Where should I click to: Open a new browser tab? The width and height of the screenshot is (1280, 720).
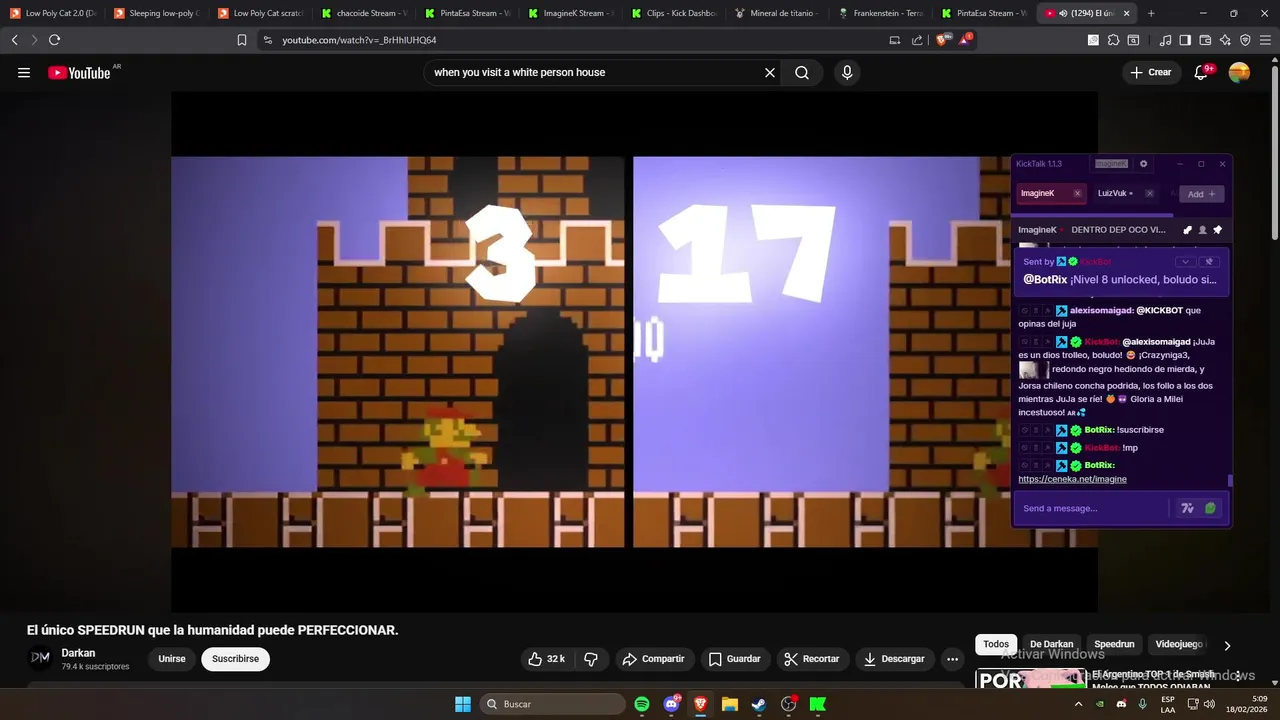(1151, 13)
